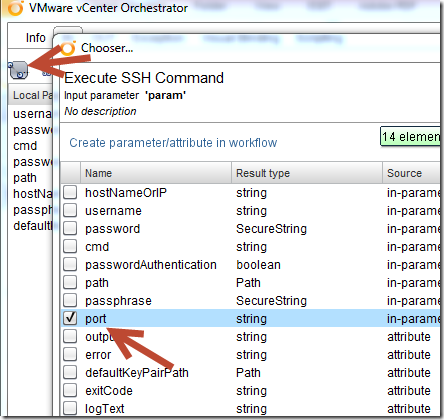This screenshot has width=444, height=420.
Task: Click in-parameter source in cmd row
Action: click(x=414, y=247)
